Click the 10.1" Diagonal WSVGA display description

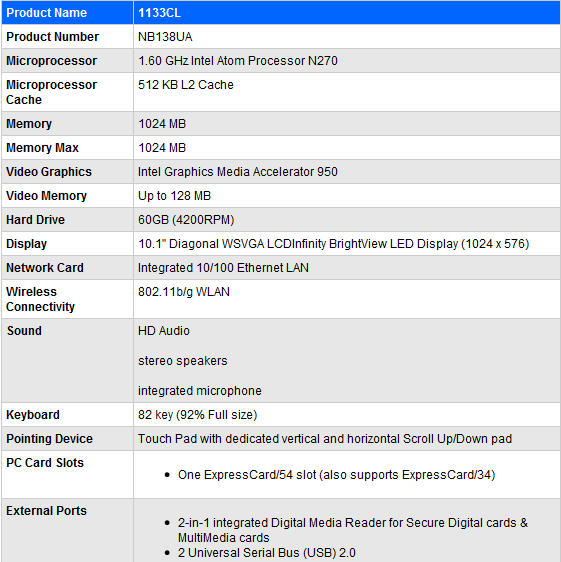(x=334, y=244)
